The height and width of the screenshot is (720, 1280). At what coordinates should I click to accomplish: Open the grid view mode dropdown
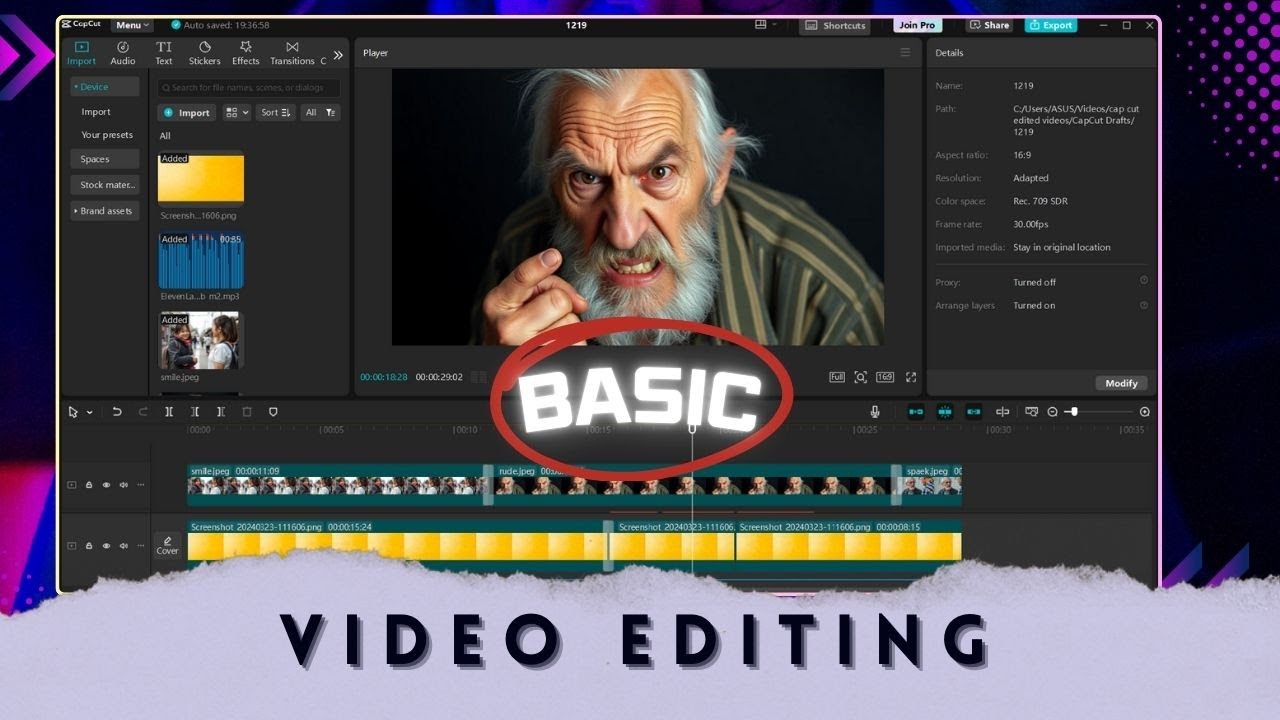coord(237,113)
